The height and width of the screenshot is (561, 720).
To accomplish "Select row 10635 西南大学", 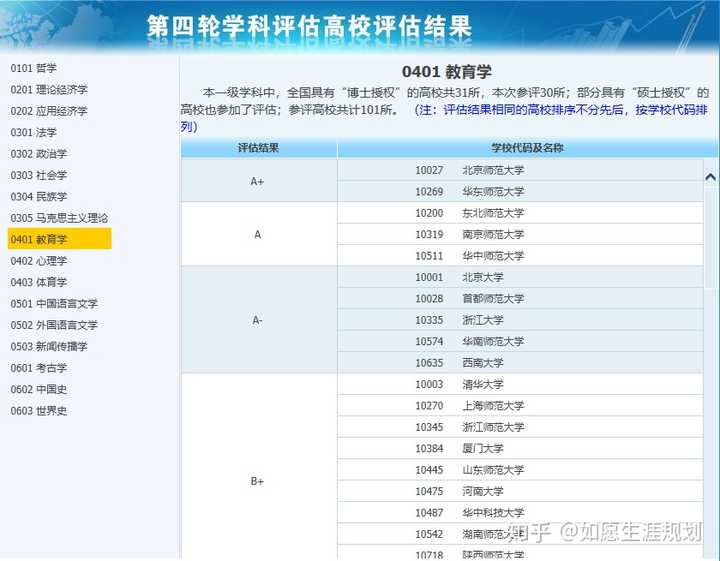I will (520, 363).
